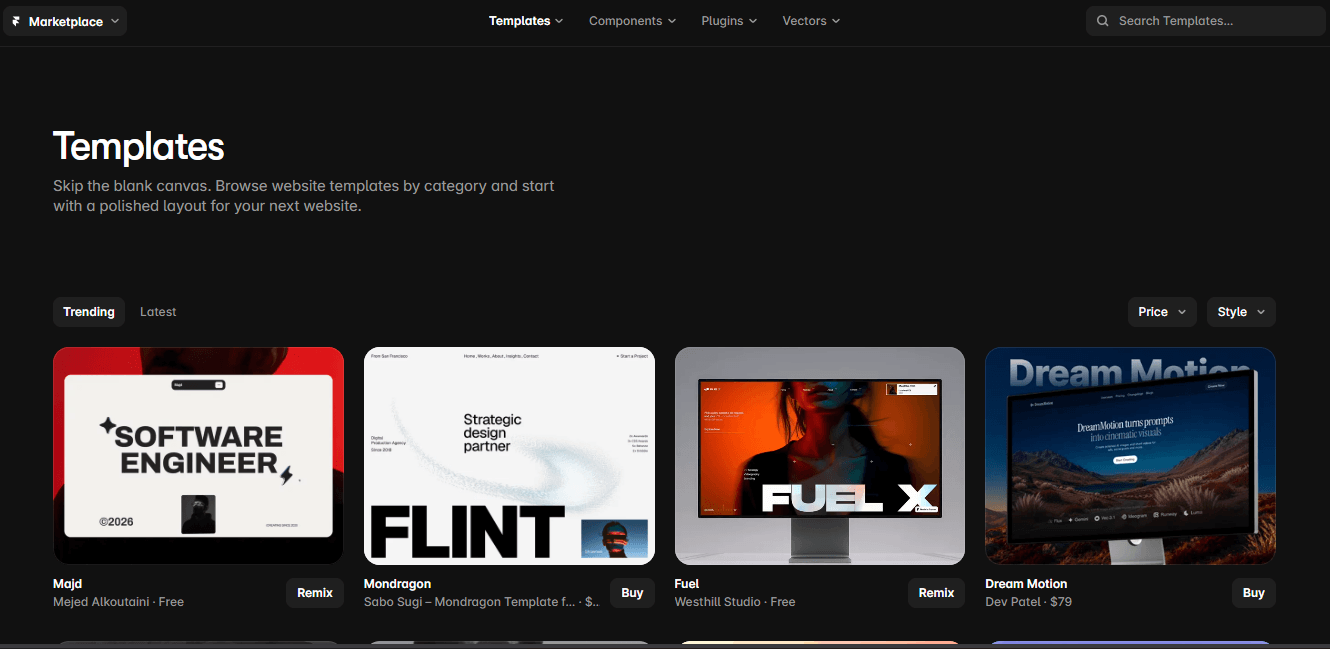The height and width of the screenshot is (649, 1330).
Task: Open the Dream Motion preview thumbnail
Action: pyautogui.click(x=1130, y=456)
